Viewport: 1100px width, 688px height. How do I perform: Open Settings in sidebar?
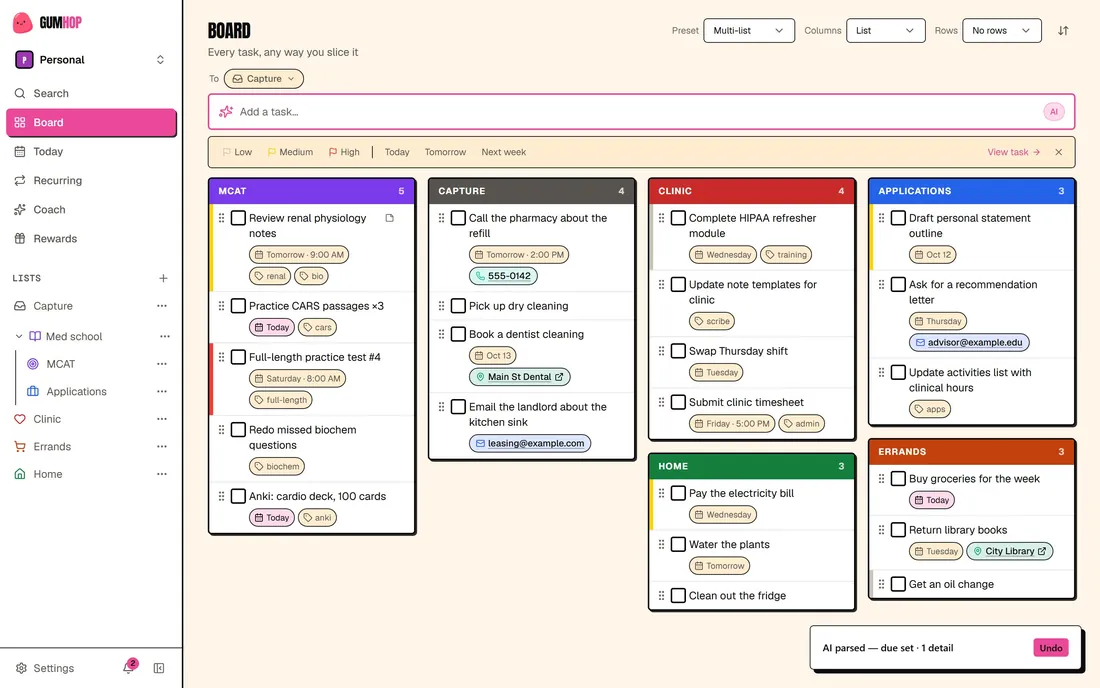coord(45,668)
